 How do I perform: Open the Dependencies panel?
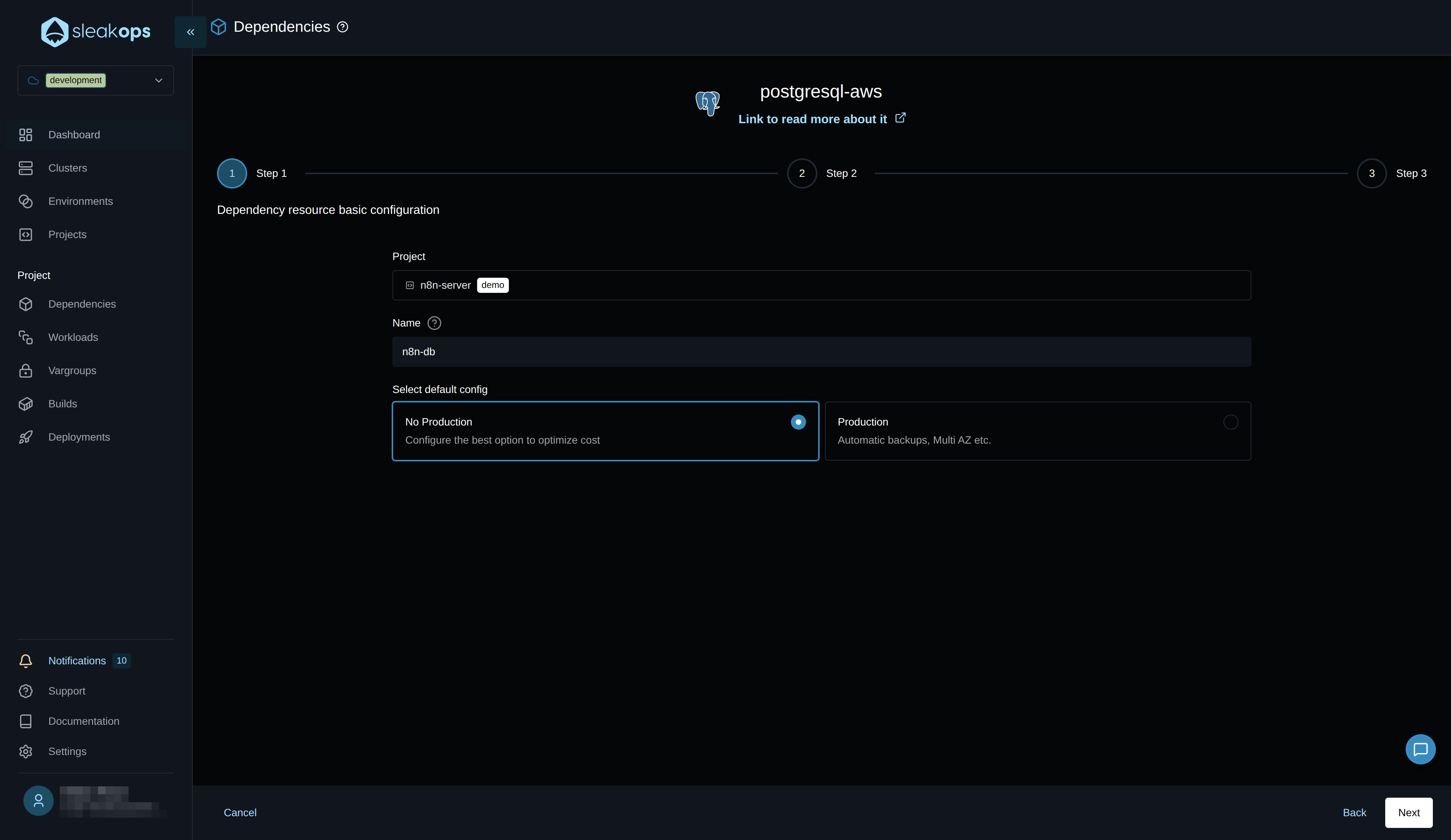tap(82, 304)
